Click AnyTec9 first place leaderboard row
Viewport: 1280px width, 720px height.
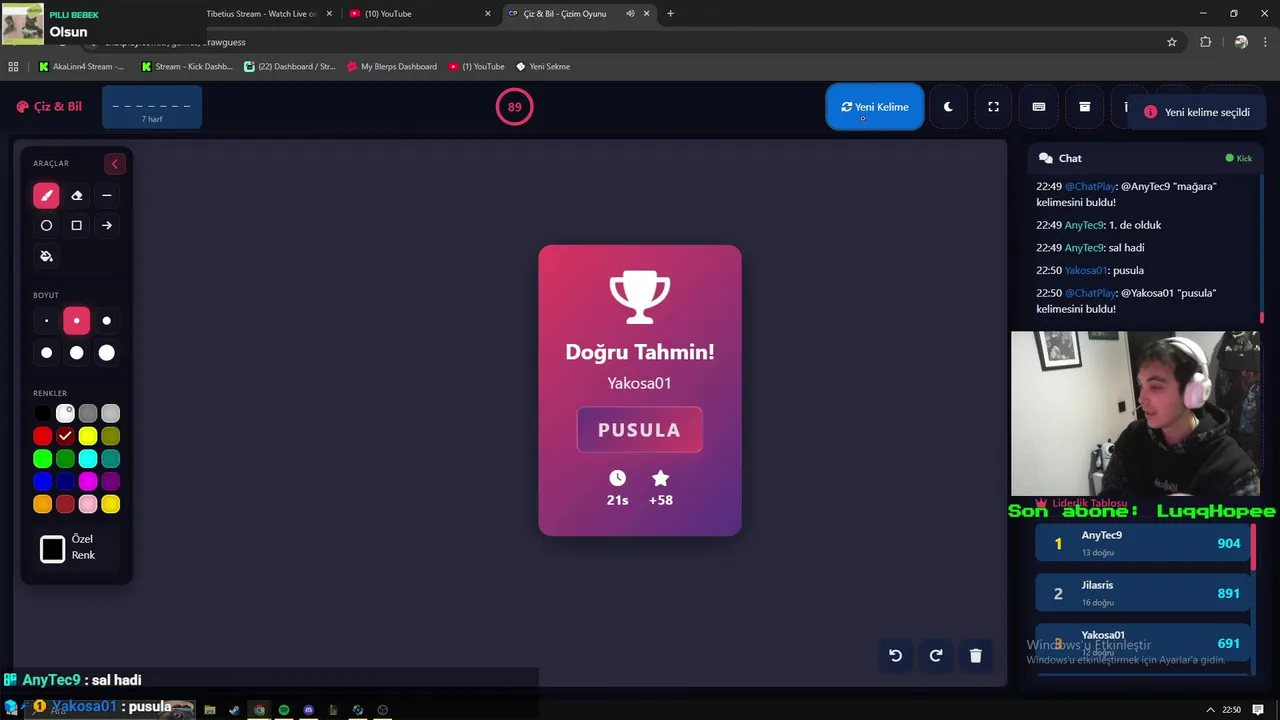(x=1143, y=544)
